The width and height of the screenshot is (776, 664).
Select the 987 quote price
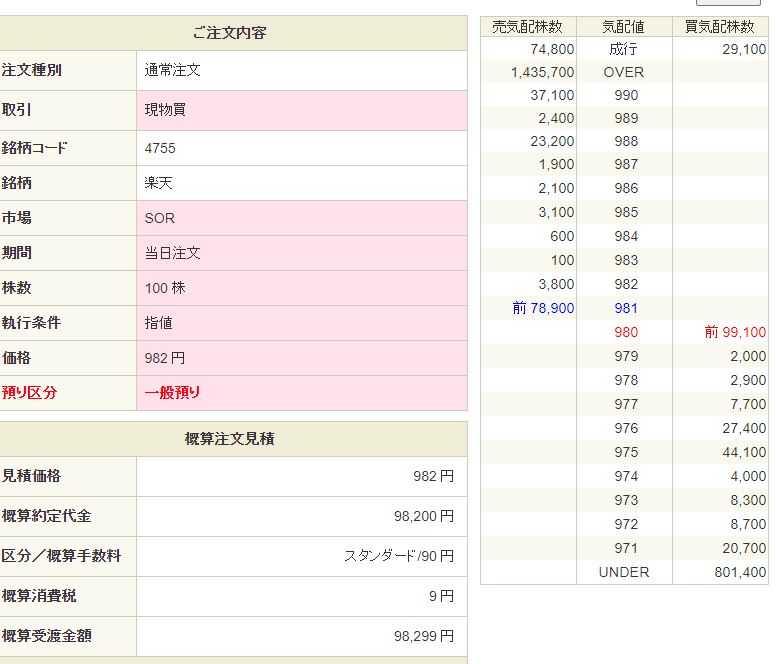click(x=626, y=164)
